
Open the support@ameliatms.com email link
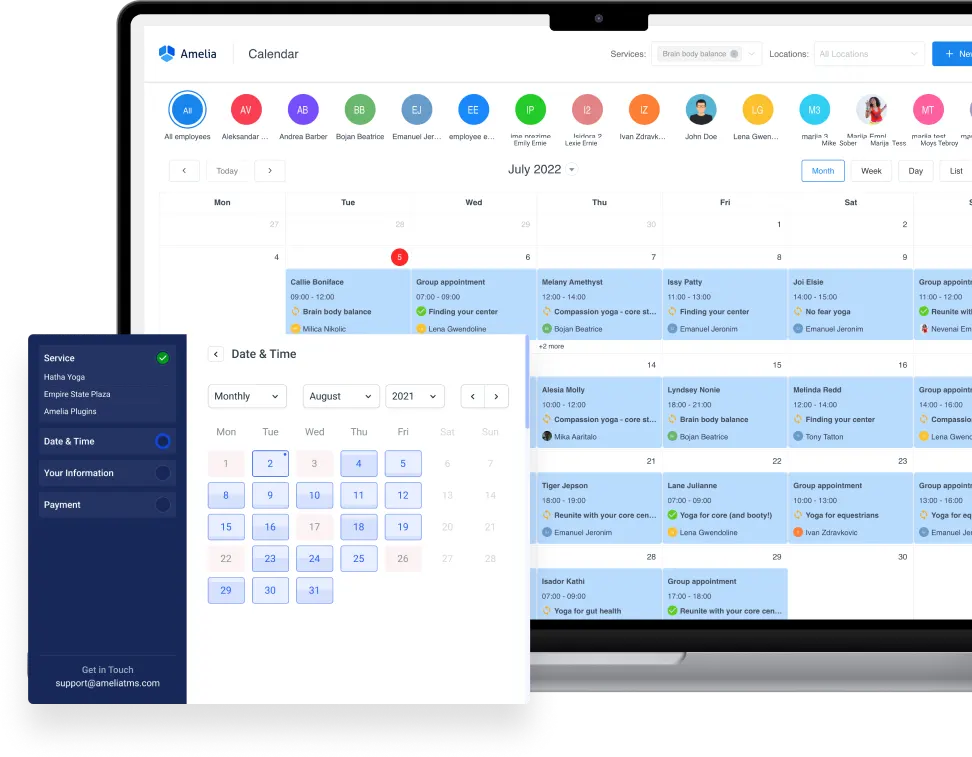107,683
